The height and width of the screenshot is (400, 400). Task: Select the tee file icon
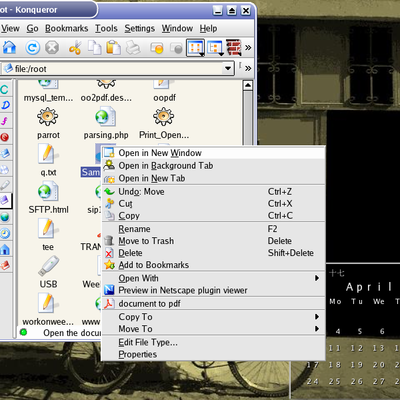(48, 229)
